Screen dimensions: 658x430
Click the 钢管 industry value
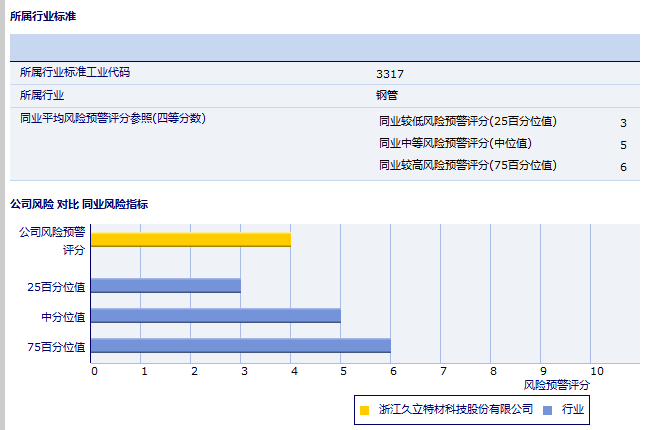tap(387, 96)
